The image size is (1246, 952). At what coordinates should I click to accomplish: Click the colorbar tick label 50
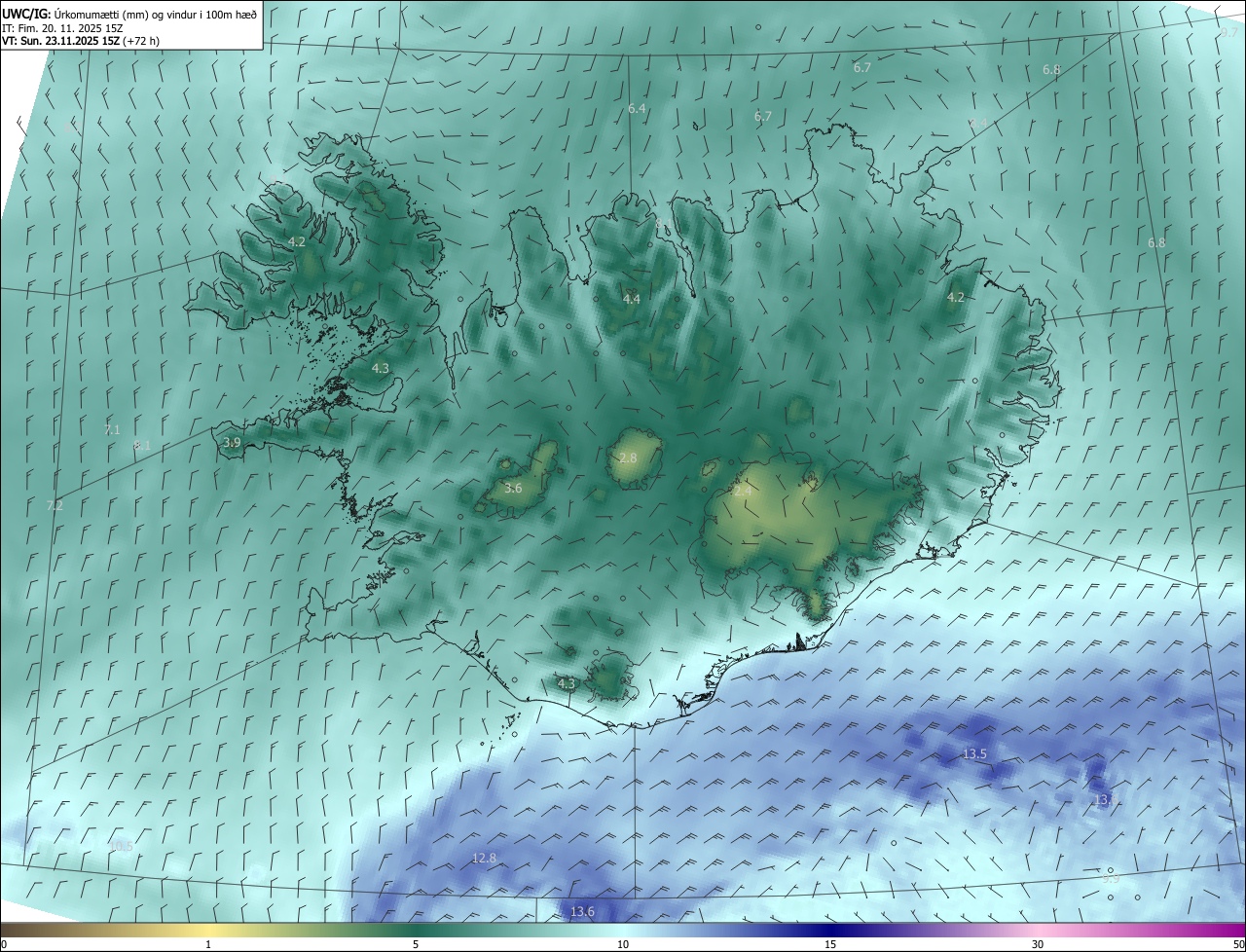click(x=1238, y=944)
